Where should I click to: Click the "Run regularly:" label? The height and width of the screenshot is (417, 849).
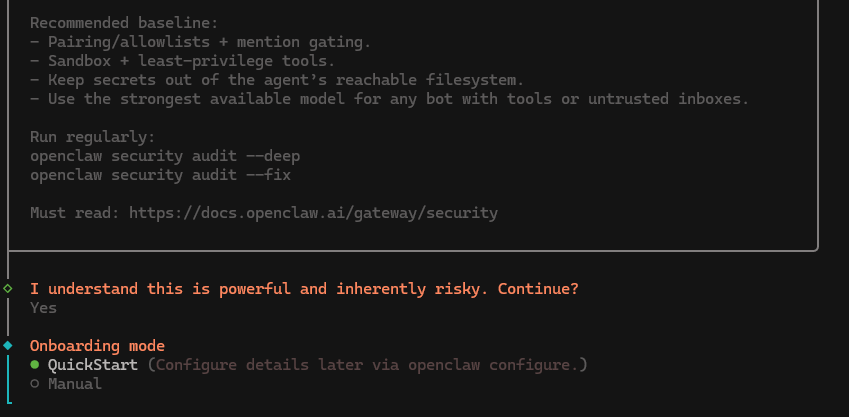[x=92, y=137]
